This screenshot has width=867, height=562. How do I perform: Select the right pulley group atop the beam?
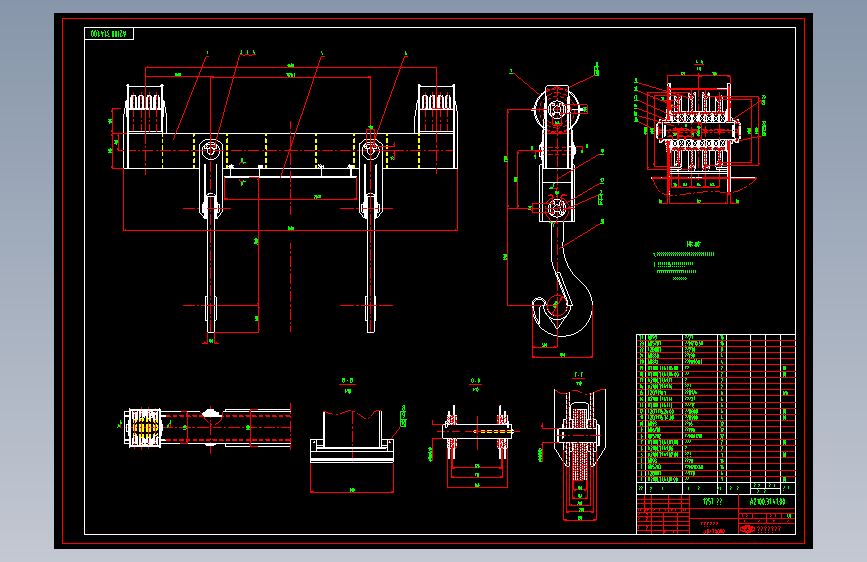(x=436, y=108)
